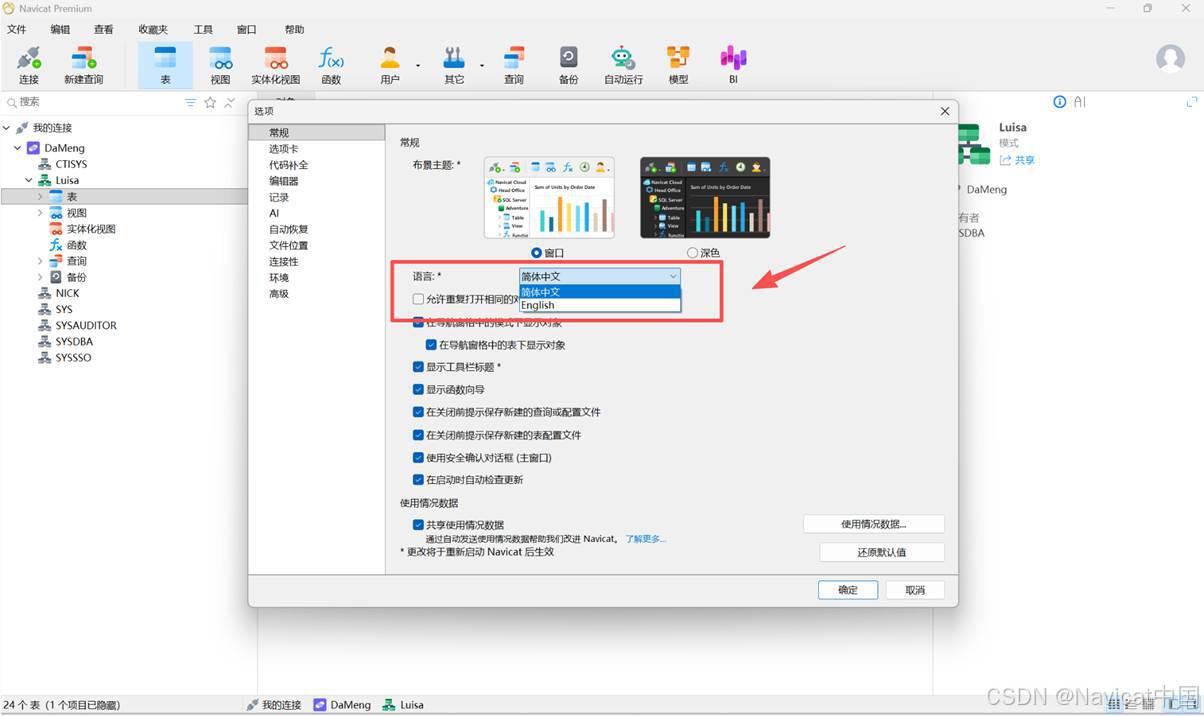Image resolution: width=1204 pixels, height=716 pixels.
Task: Open the 帮助 menu
Action: click(x=294, y=30)
